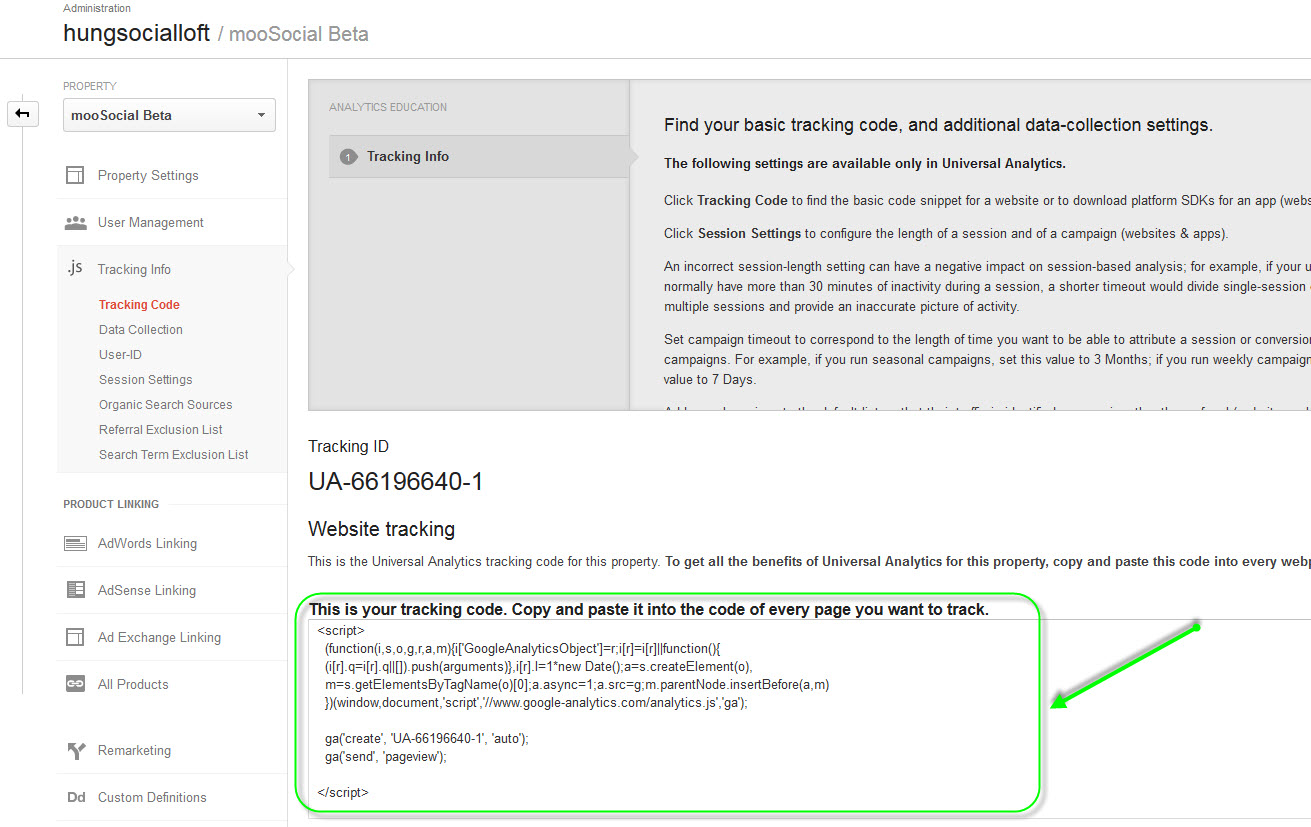Open Search Term Exclusion List

point(174,455)
